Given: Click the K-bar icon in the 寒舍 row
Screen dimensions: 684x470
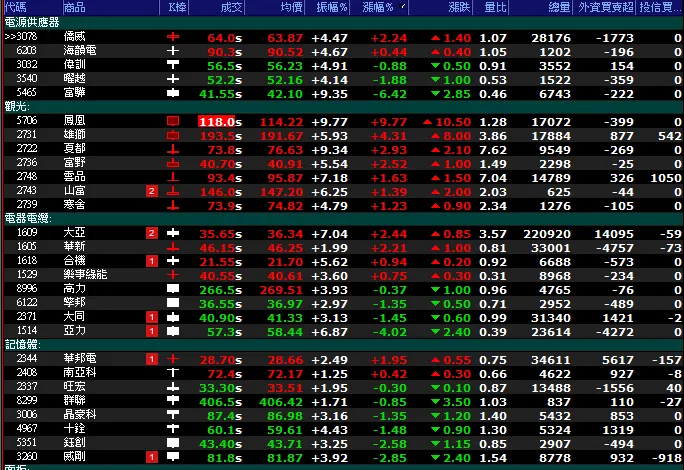Looking at the screenshot, I should coord(173,205).
